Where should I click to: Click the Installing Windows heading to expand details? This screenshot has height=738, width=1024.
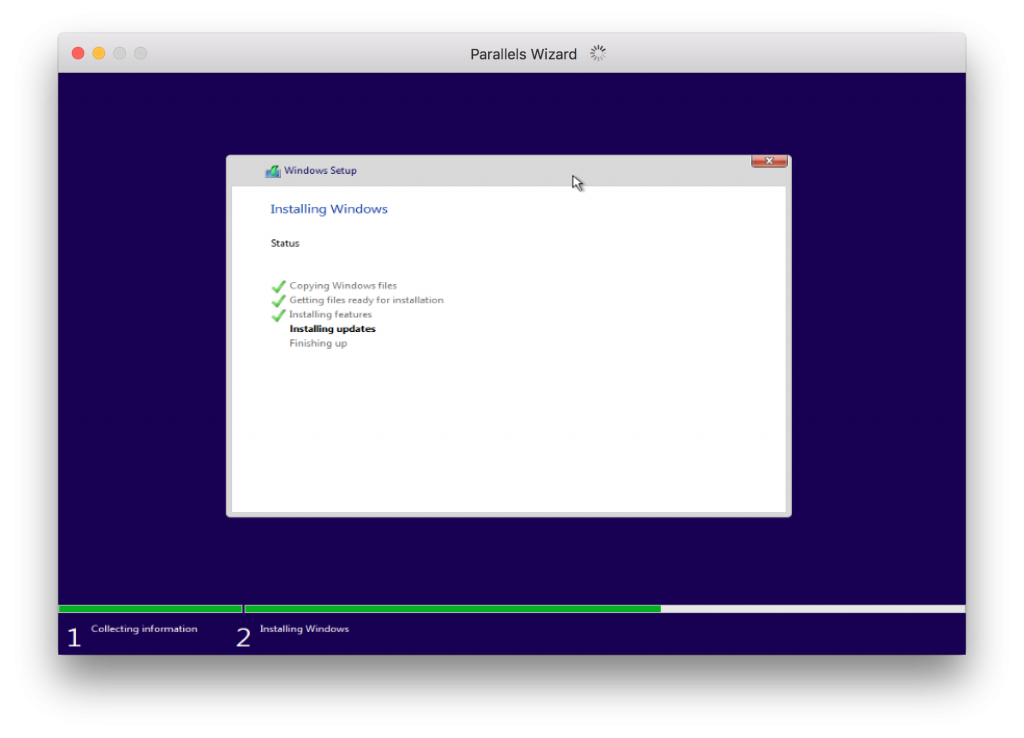329,209
